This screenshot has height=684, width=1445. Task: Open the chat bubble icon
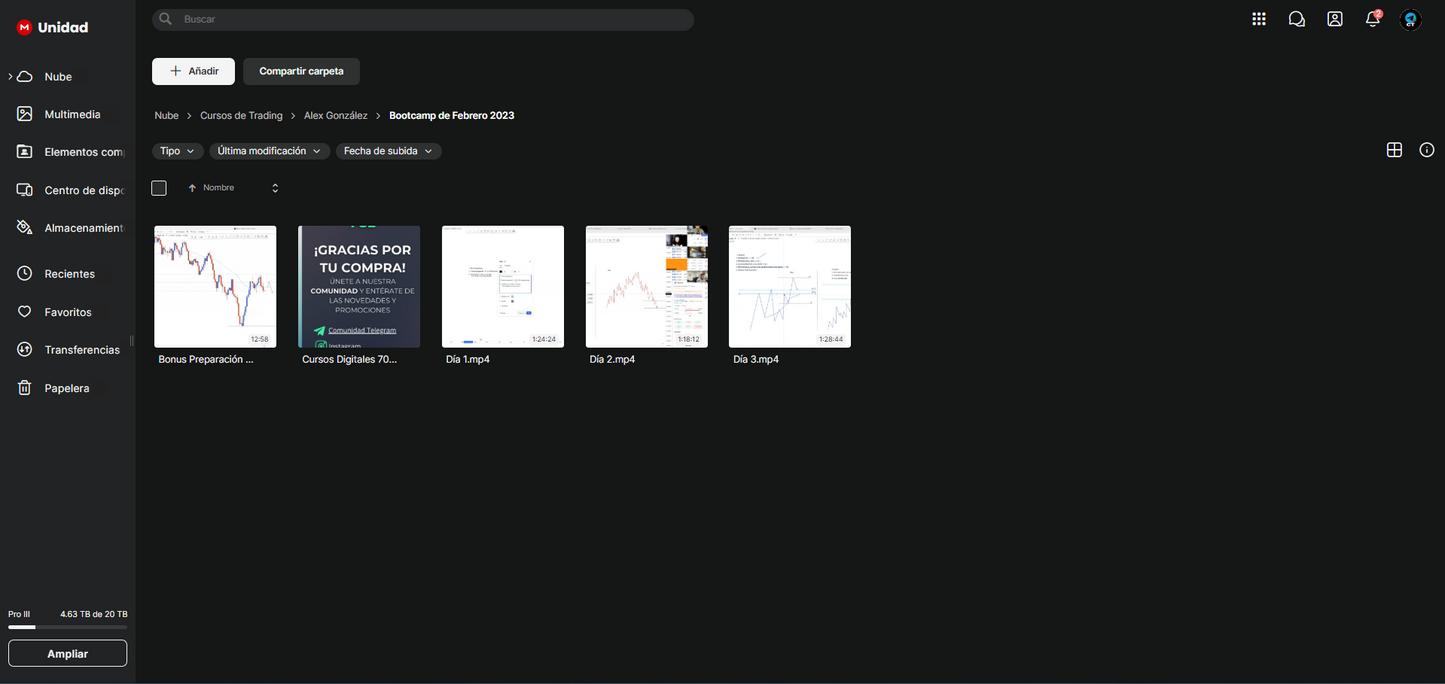click(x=1296, y=19)
